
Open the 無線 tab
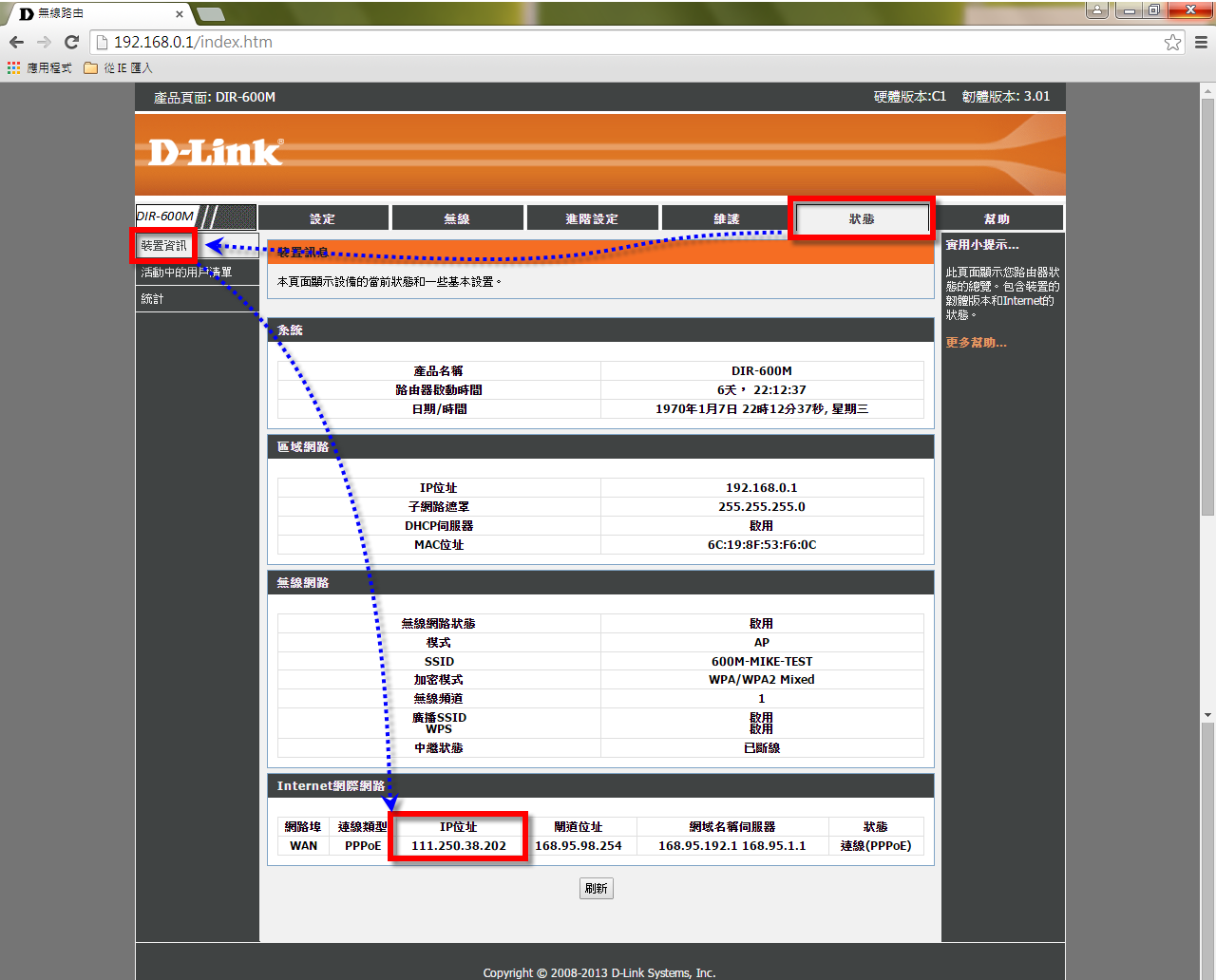point(457,218)
